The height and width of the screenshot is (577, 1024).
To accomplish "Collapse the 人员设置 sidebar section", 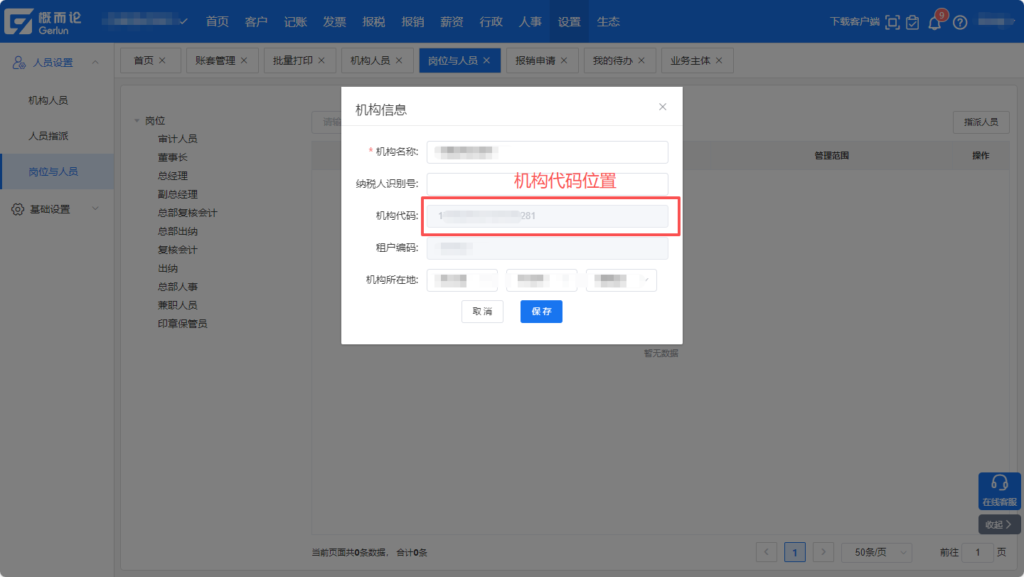I will pos(95,63).
